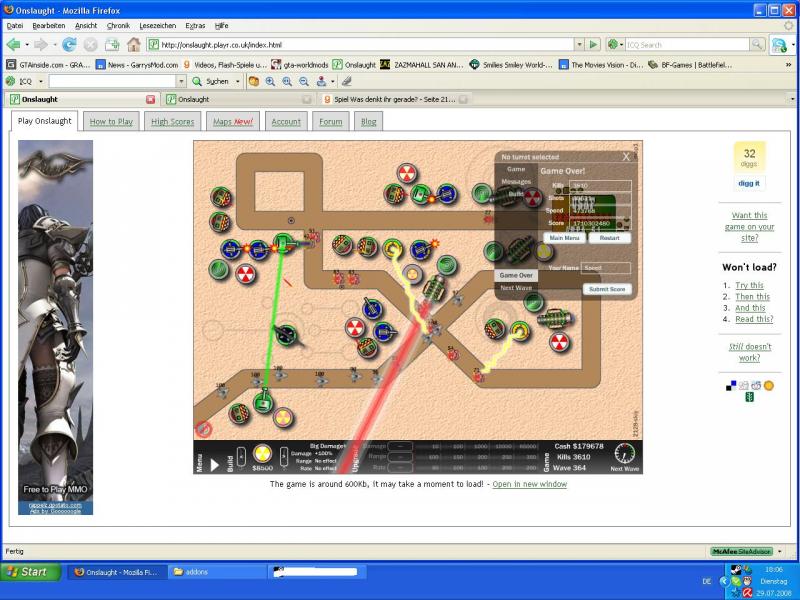The image size is (800, 600).
Task: Select the yellow nuke turret build icon
Action: (x=262, y=453)
